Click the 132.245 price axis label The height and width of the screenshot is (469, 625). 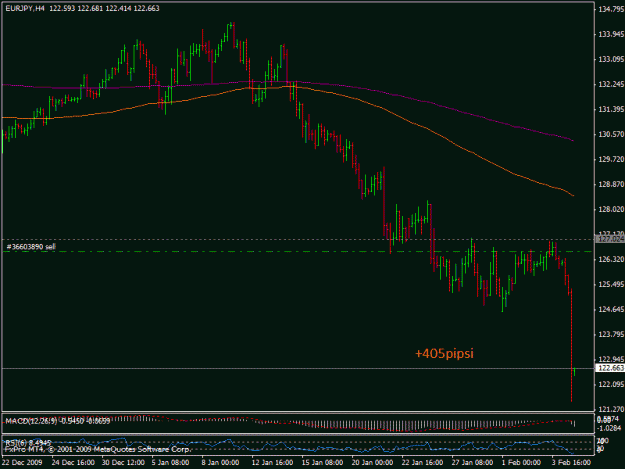point(611,84)
